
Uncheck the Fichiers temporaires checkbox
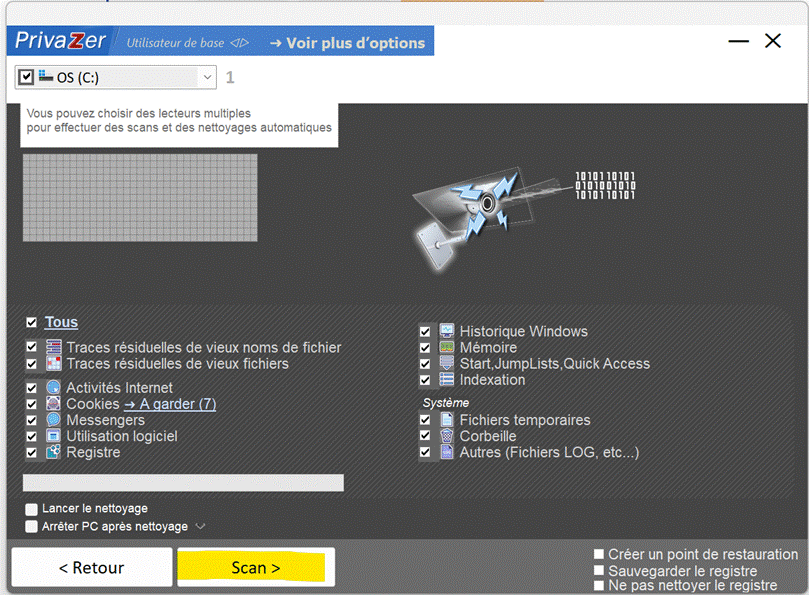pos(425,420)
